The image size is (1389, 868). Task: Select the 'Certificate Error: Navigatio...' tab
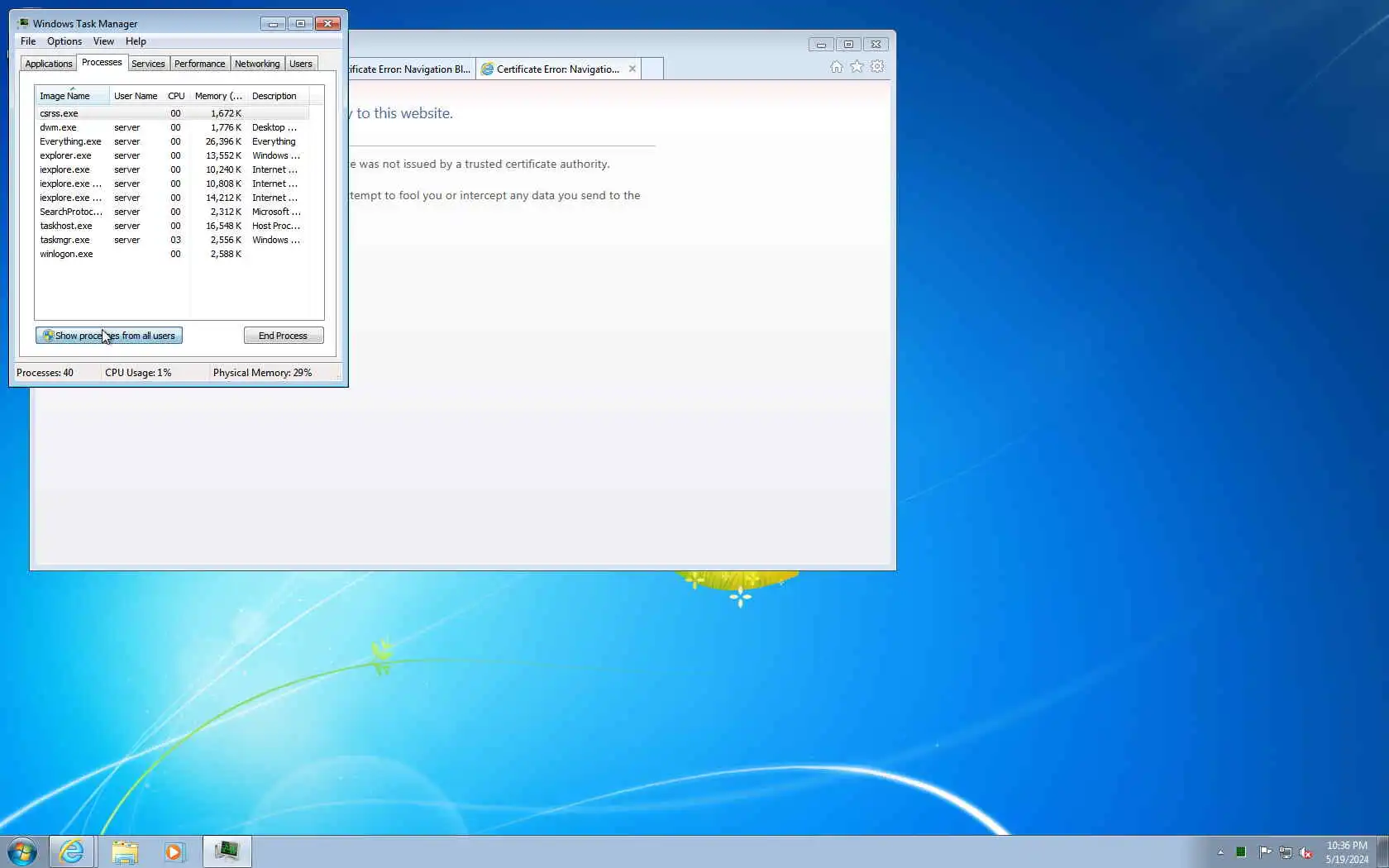coord(558,69)
